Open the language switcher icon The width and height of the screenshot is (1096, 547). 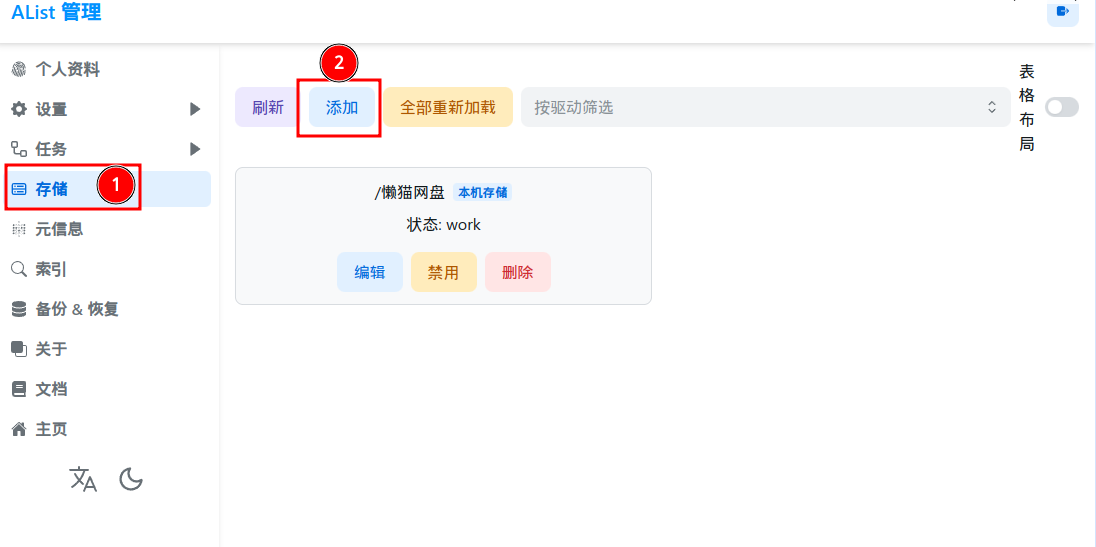(83, 479)
